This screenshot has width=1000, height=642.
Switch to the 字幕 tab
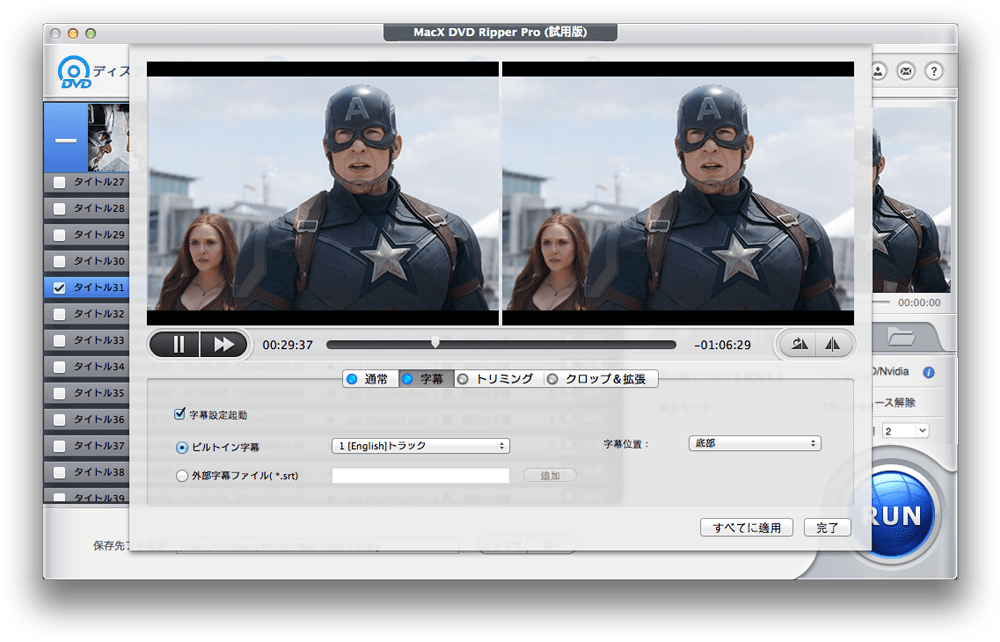click(x=426, y=379)
